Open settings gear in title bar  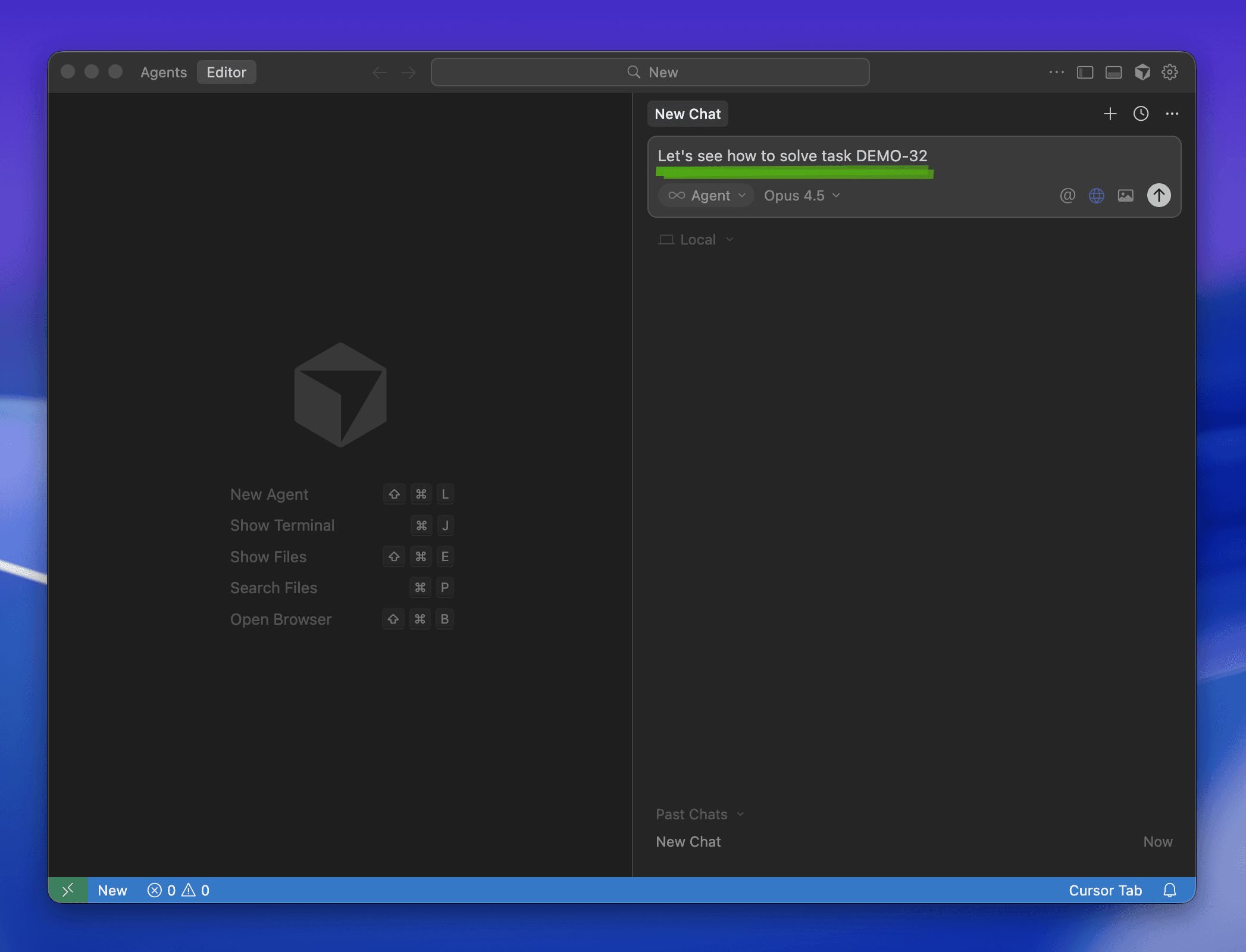pos(1170,72)
